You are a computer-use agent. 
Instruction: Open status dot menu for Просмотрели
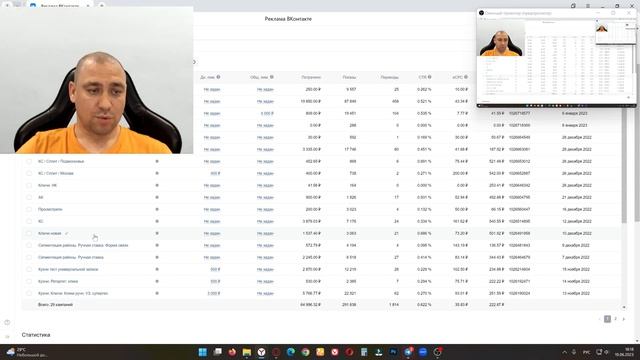157,209
